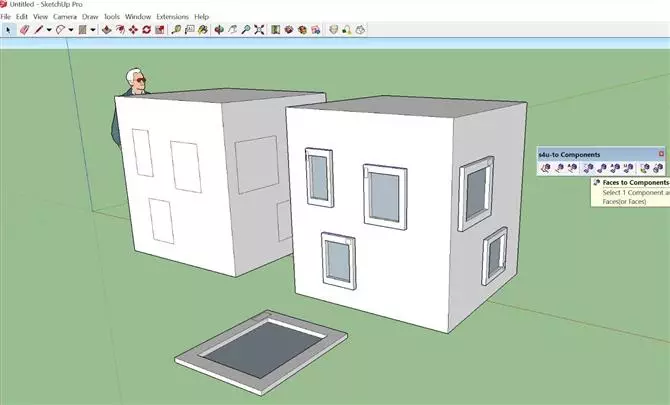This screenshot has width=670, height=405.
Task: Choose the Pan hand tool
Action: 232,30
